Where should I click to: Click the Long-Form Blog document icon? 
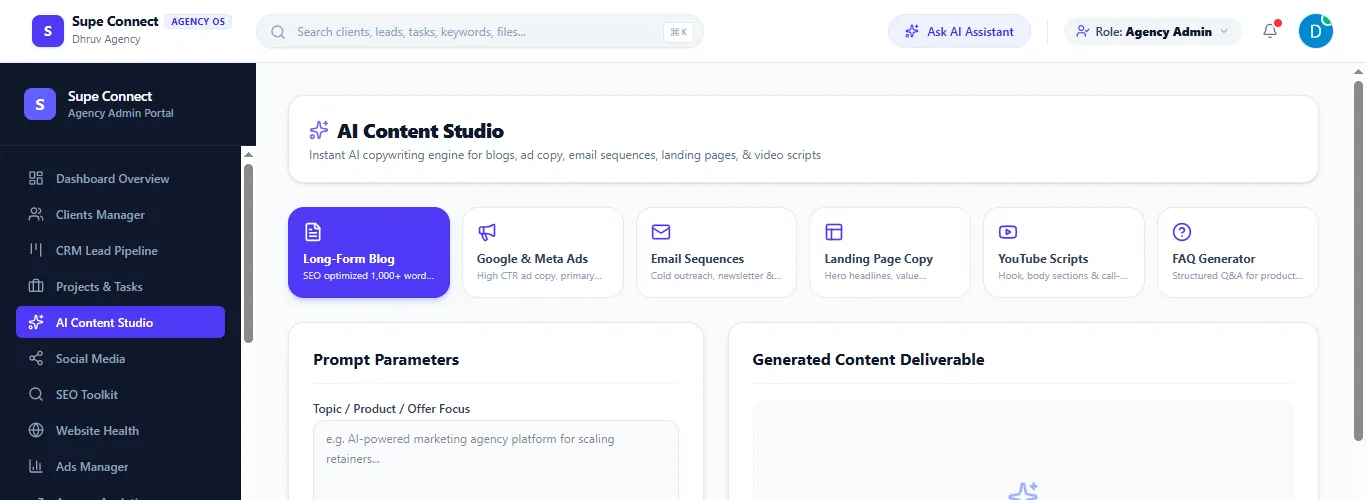(x=313, y=232)
